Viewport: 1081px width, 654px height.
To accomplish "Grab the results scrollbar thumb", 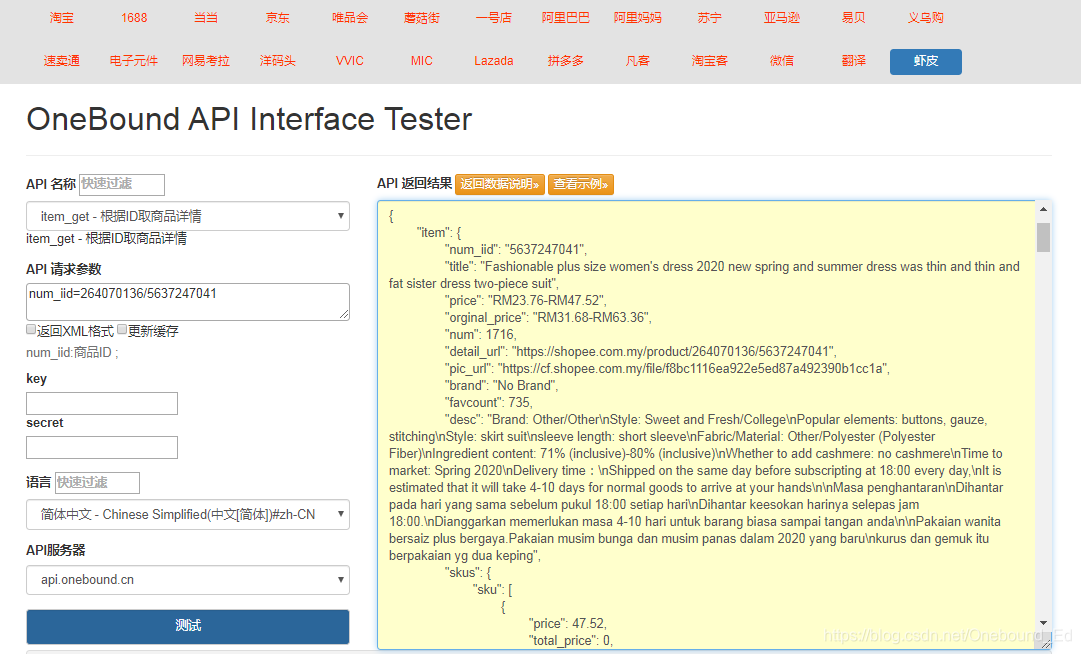I will tap(1043, 237).
